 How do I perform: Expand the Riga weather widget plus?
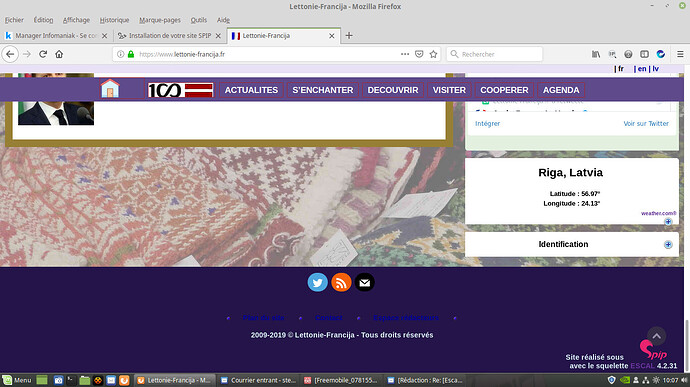pos(668,221)
